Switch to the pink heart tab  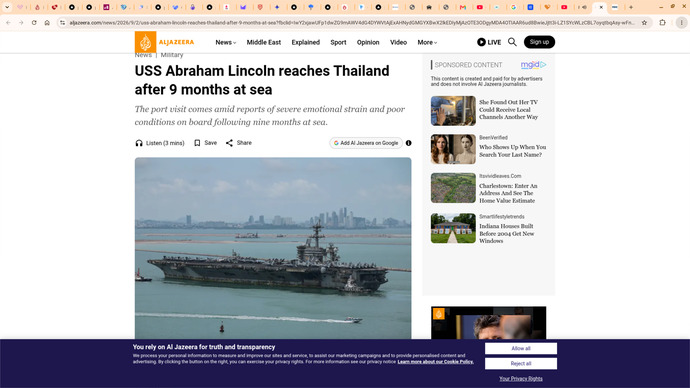(20, 7)
